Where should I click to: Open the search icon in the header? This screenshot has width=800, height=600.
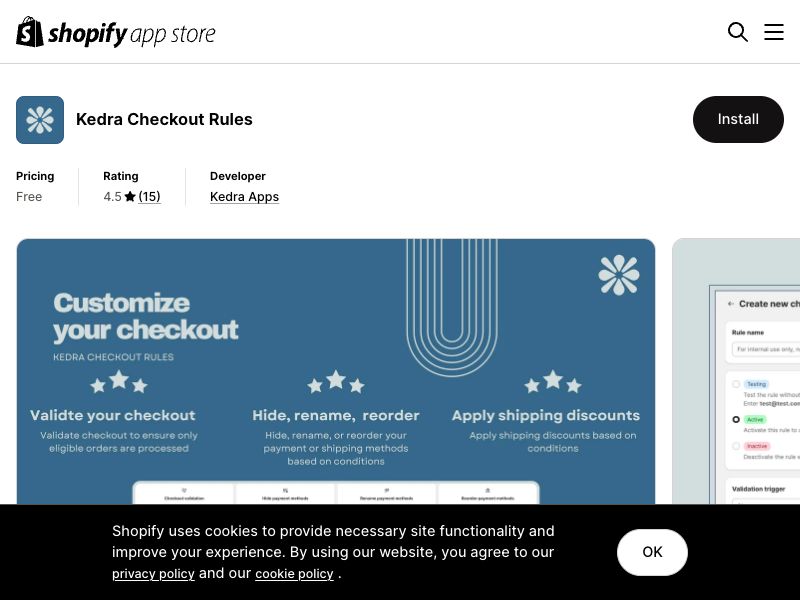coord(738,31)
